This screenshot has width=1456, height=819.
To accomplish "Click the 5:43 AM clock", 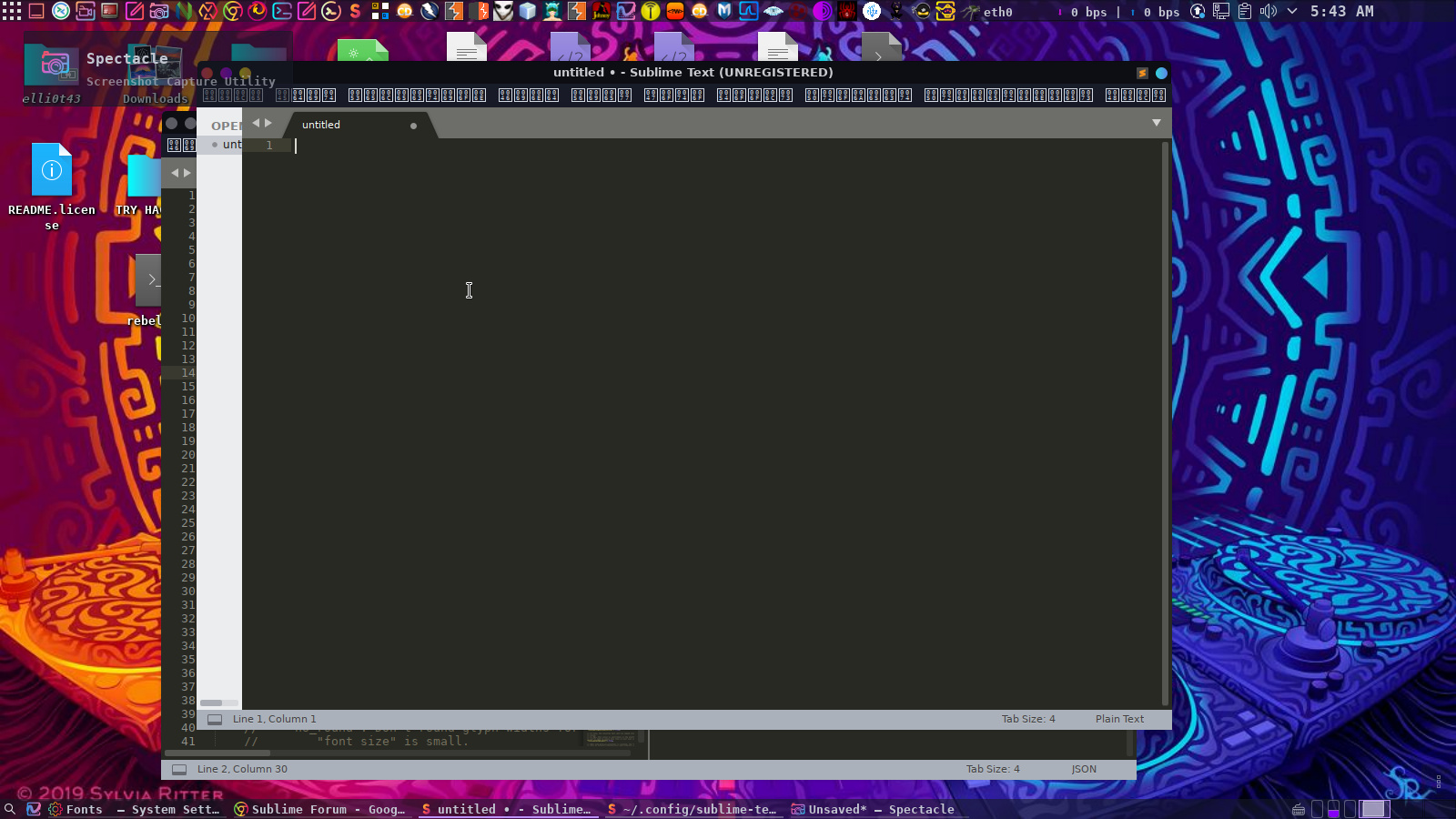I will coord(1342,11).
